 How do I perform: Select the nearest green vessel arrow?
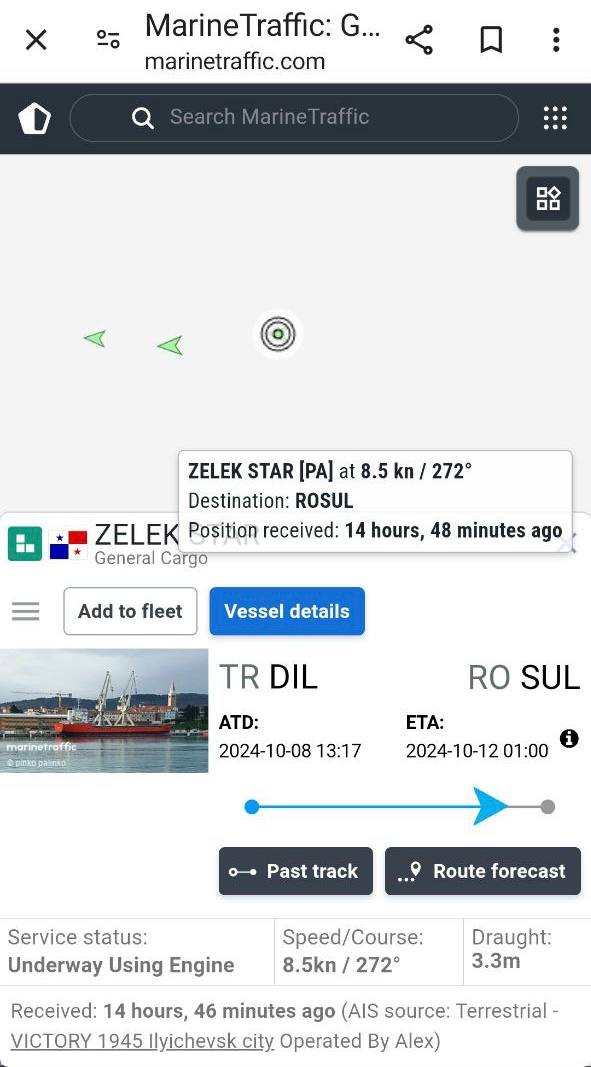(170, 345)
